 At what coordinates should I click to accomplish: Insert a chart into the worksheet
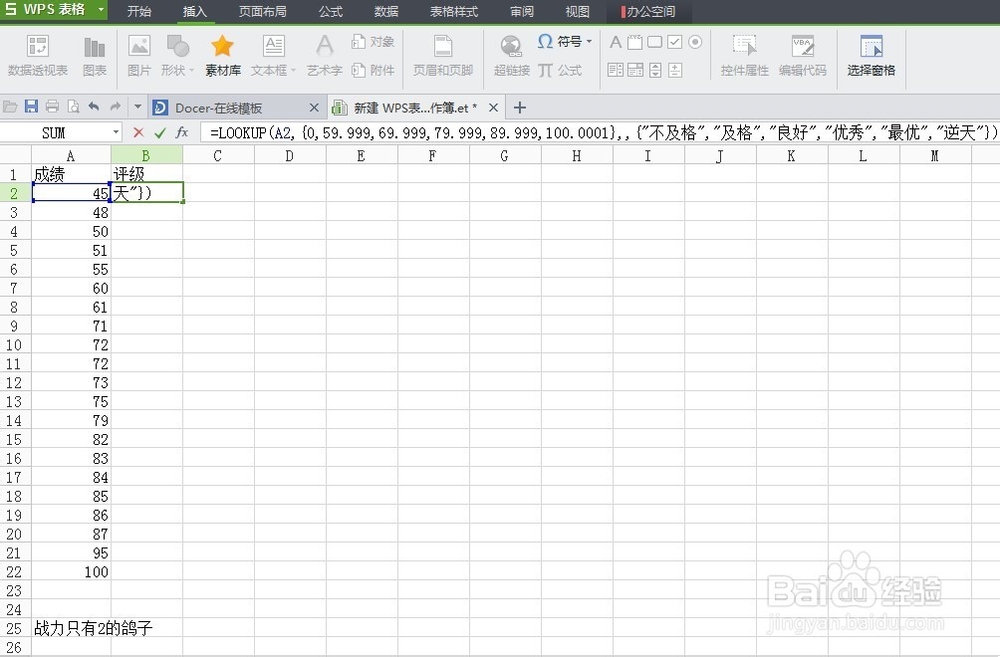pyautogui.click(x=94, y=55)
